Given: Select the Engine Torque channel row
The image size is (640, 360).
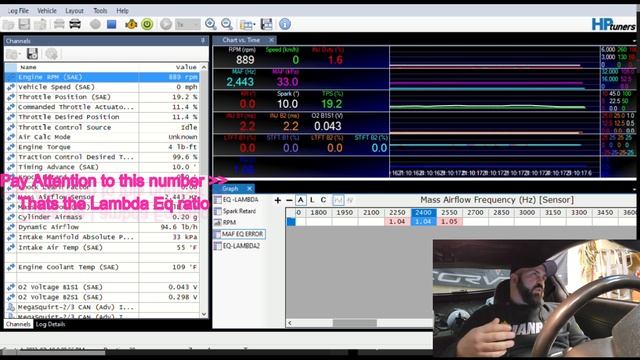Looking at the screenshot, I should coord(102,147).
